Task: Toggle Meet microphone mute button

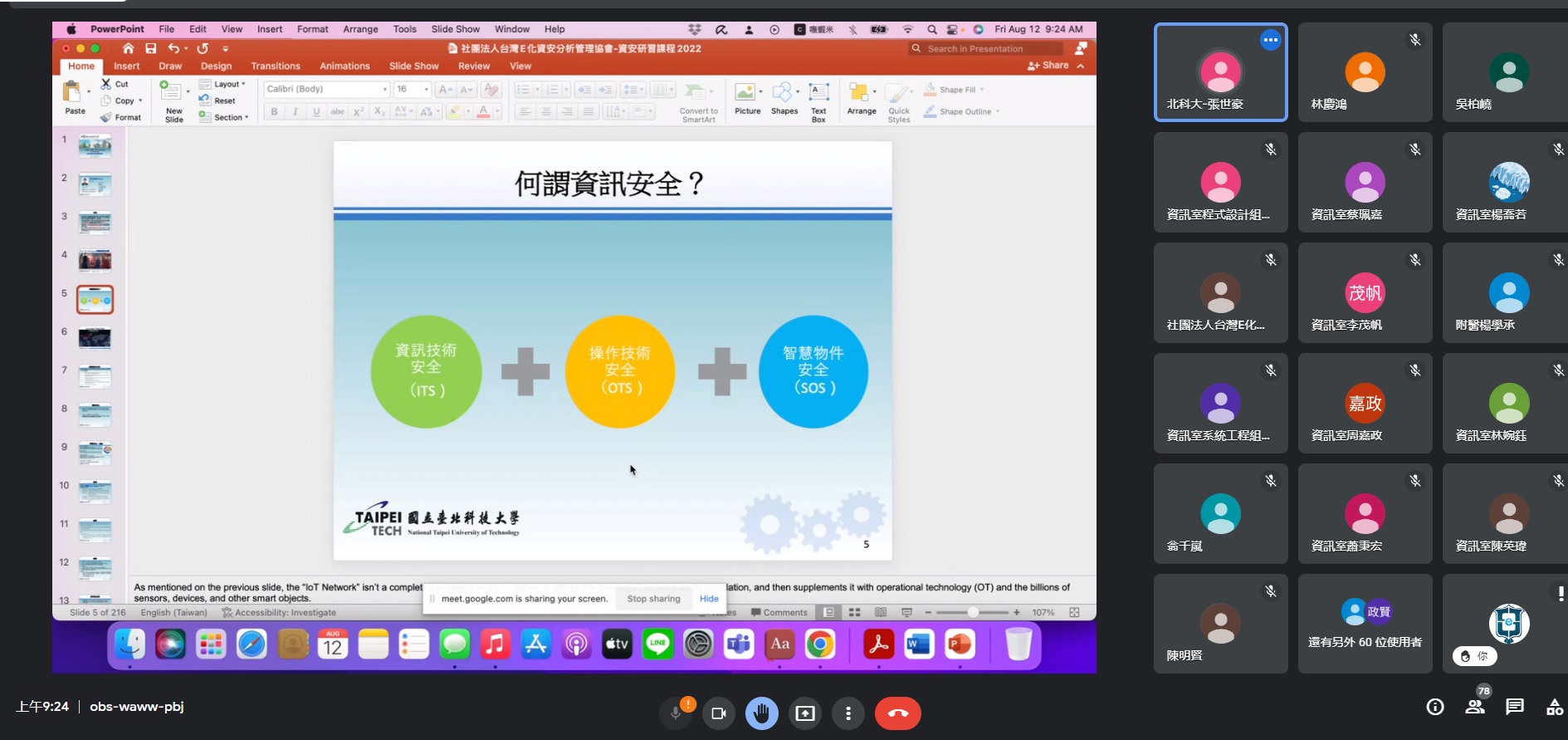Action: coord(676,713)
